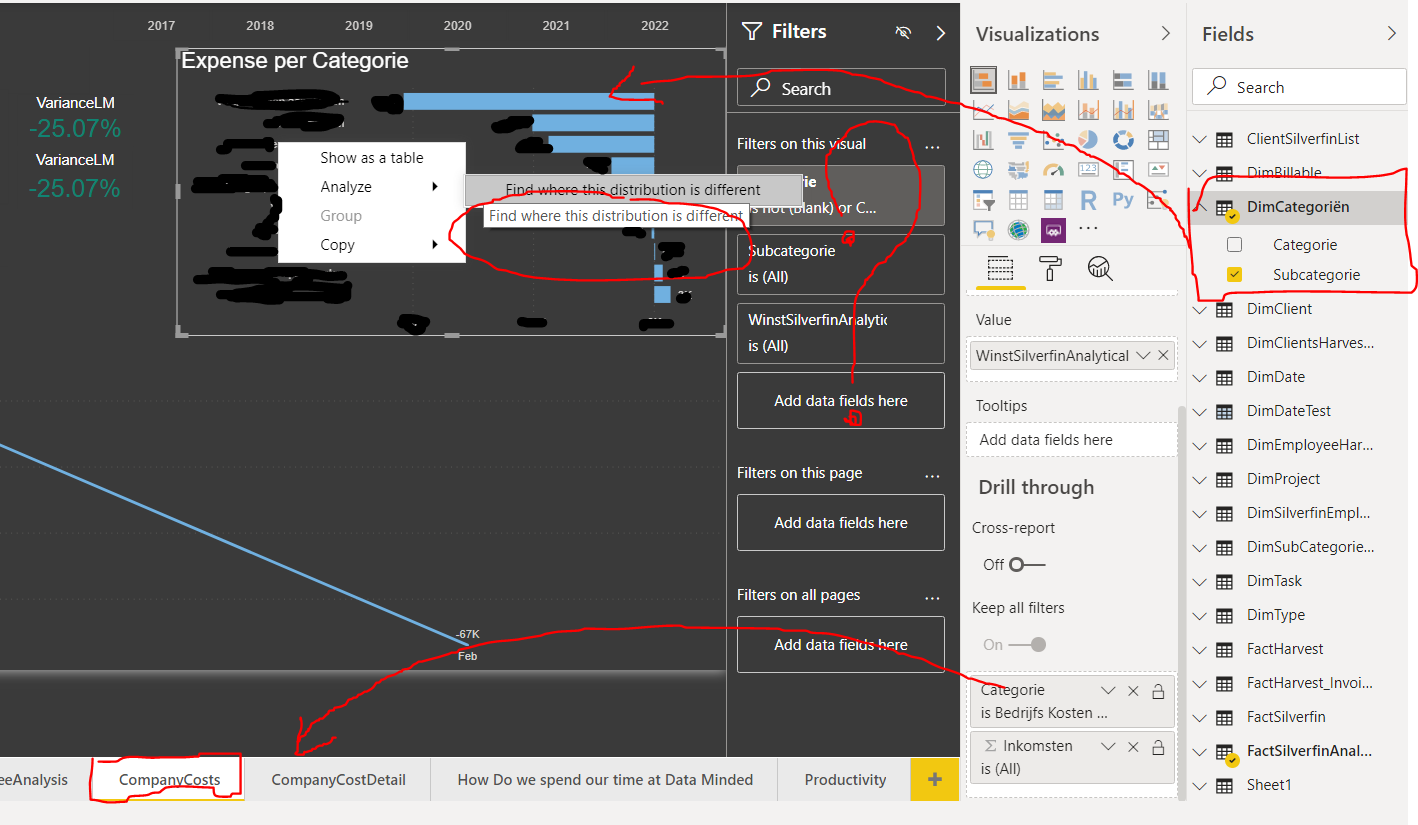Pick the Line and clustered column chart
Viewport: 1418px width, 825px height.
(x=1123, y=110)
